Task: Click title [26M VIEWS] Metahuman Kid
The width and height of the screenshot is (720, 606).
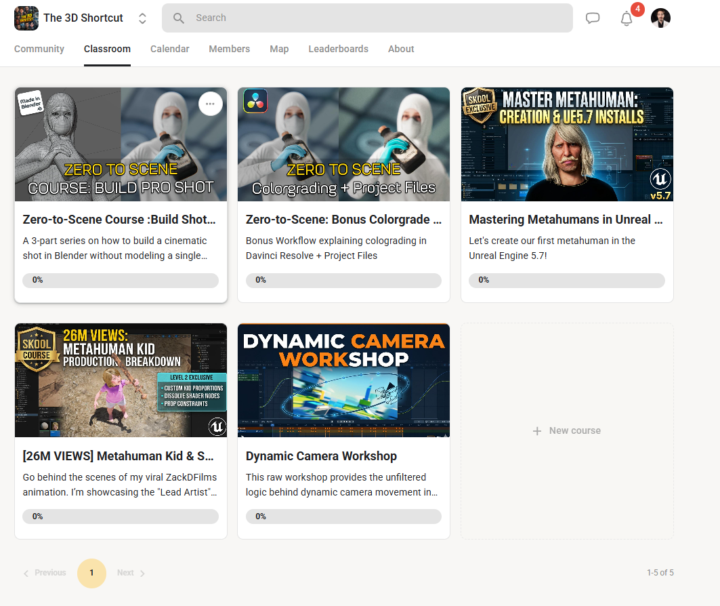Action: click(118, 456)
